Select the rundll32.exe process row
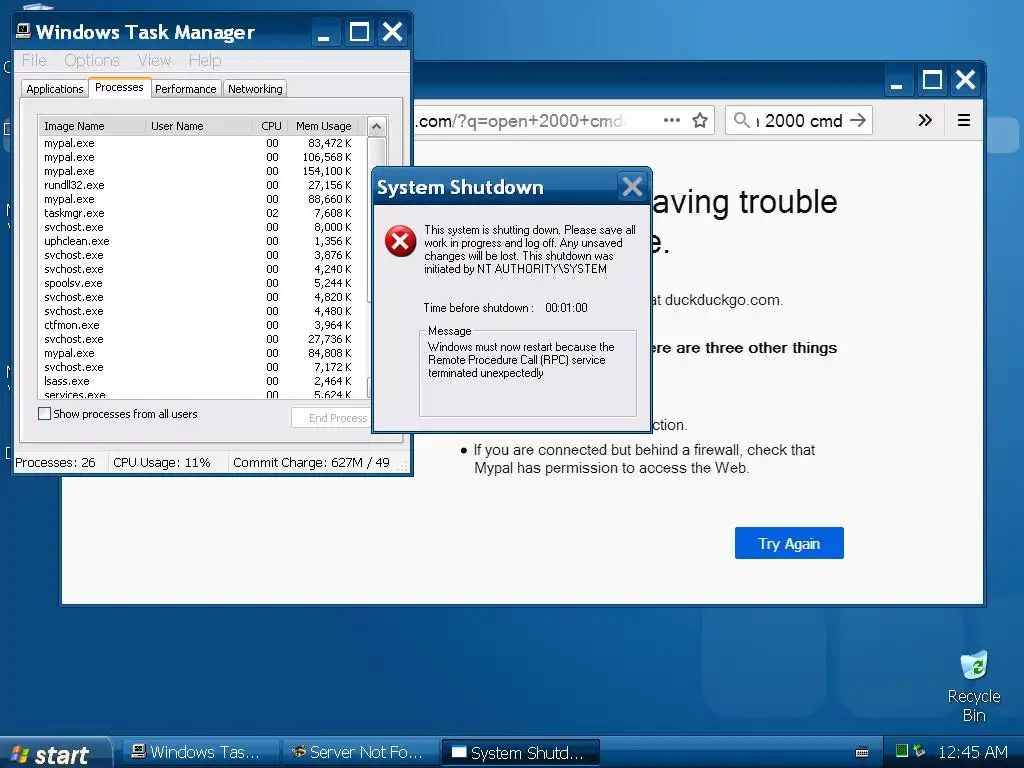 pos(202,185)
